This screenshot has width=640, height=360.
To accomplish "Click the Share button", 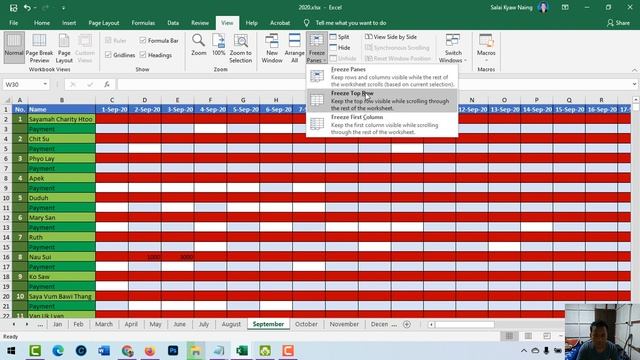I will coord(618,23).
